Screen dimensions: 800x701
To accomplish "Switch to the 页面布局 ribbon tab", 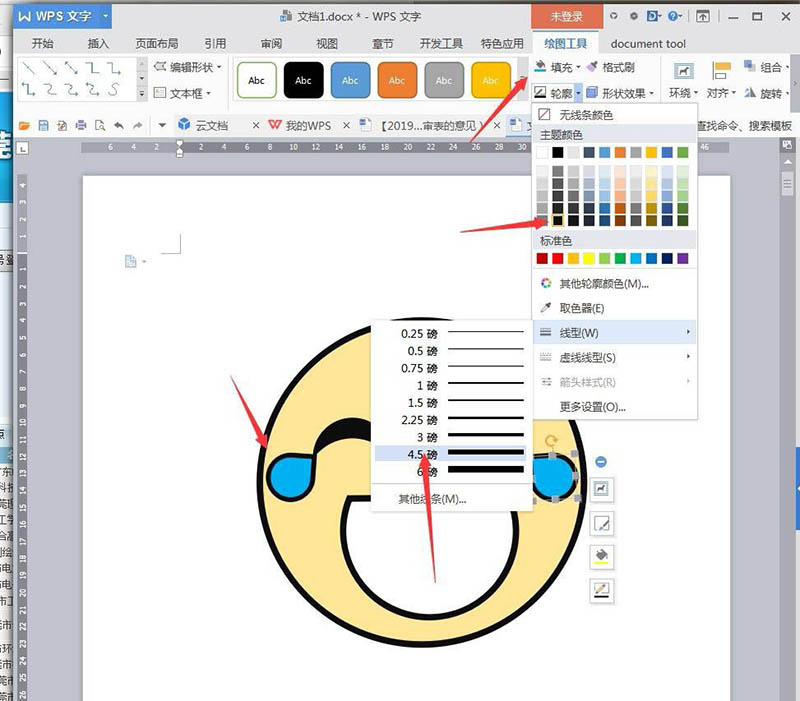I will [x=157, y=44].
